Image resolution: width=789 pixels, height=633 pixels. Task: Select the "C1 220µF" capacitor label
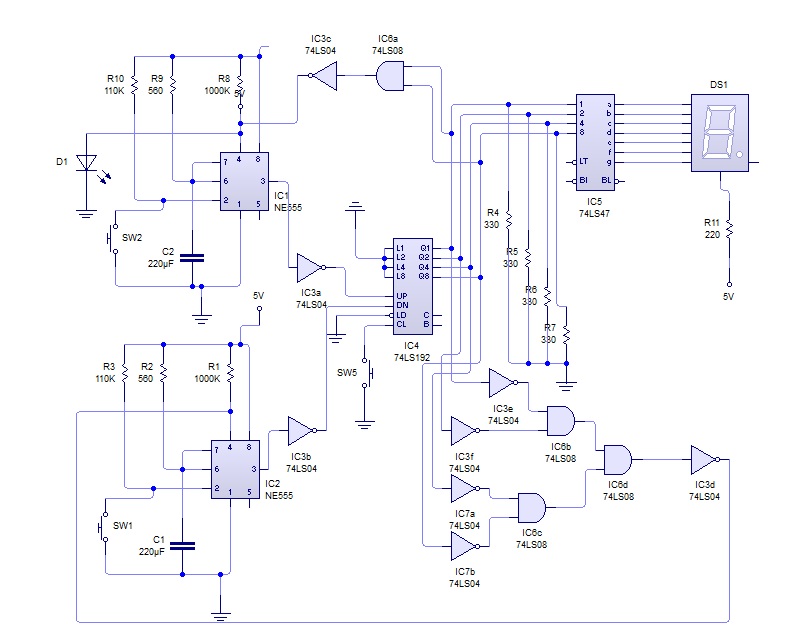[x=151, y=545]
